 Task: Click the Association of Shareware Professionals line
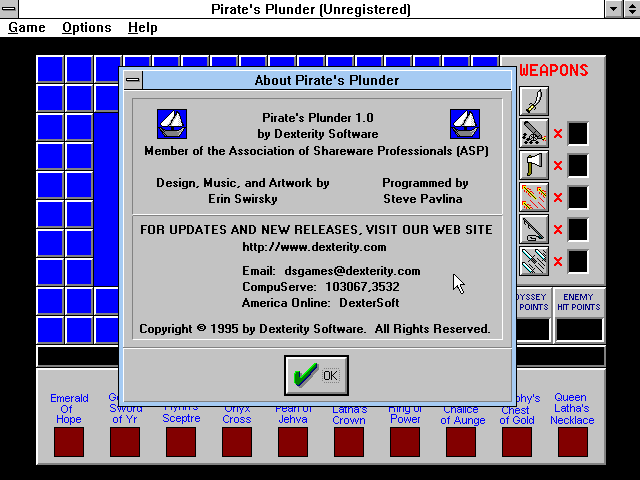[x=316, y=151]
